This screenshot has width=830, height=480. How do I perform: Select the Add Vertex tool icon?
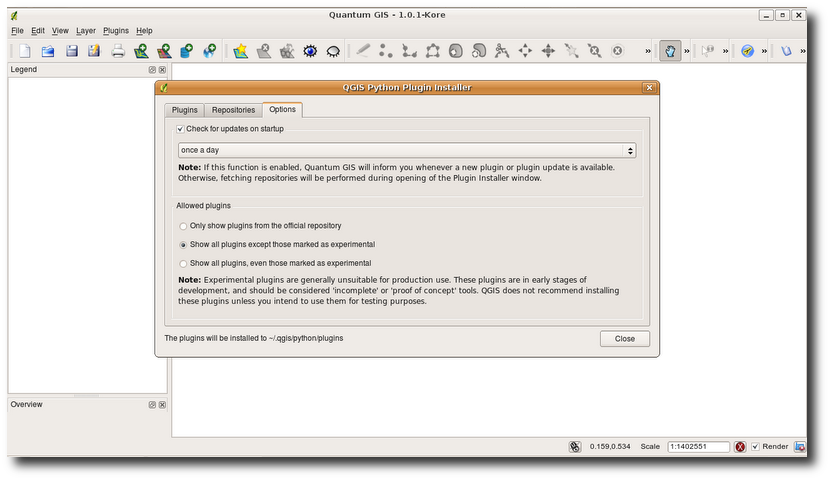[571, 51]
